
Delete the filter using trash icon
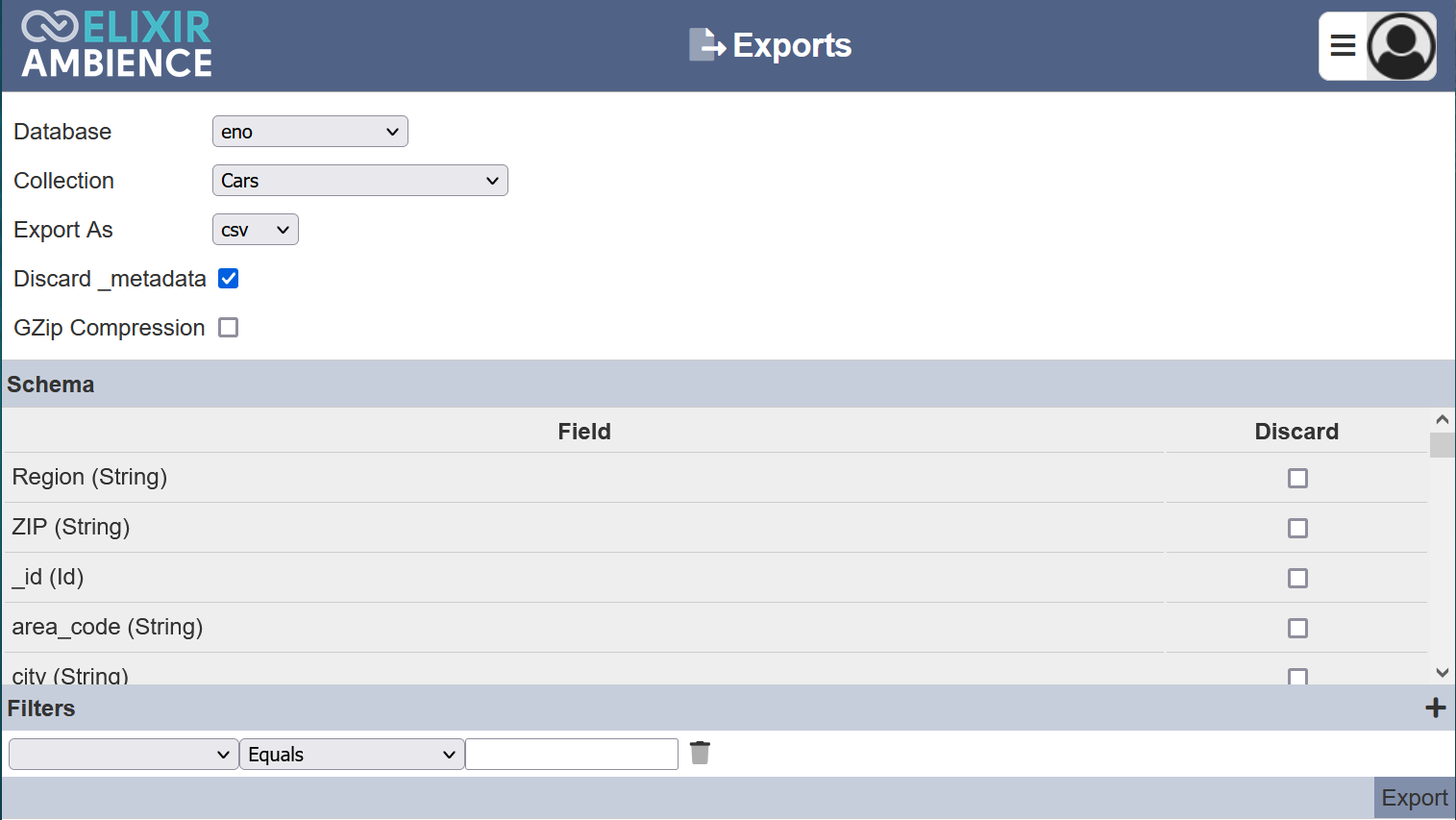[700, 753]
